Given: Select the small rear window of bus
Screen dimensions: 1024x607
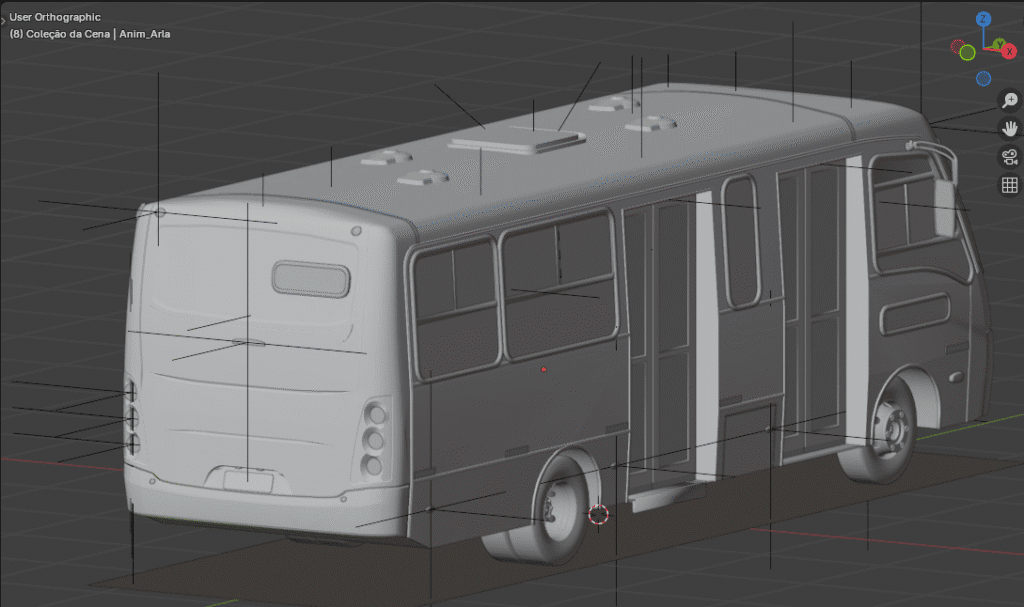Looking at the screenshot, I should pos(311,279).
